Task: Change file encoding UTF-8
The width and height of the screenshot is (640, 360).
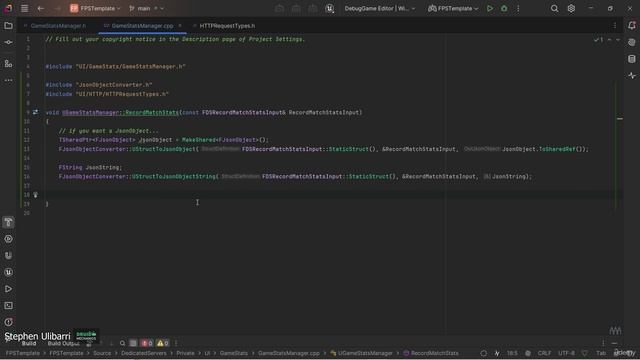Action: [x=566, y=353]
